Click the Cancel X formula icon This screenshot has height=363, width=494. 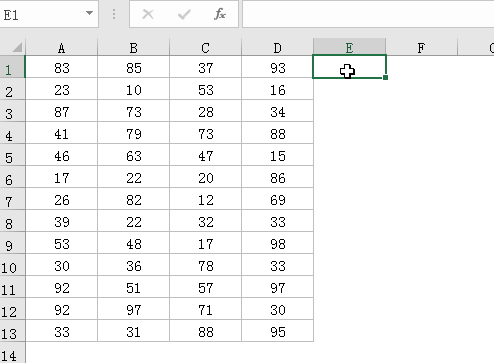pos(148,14)
